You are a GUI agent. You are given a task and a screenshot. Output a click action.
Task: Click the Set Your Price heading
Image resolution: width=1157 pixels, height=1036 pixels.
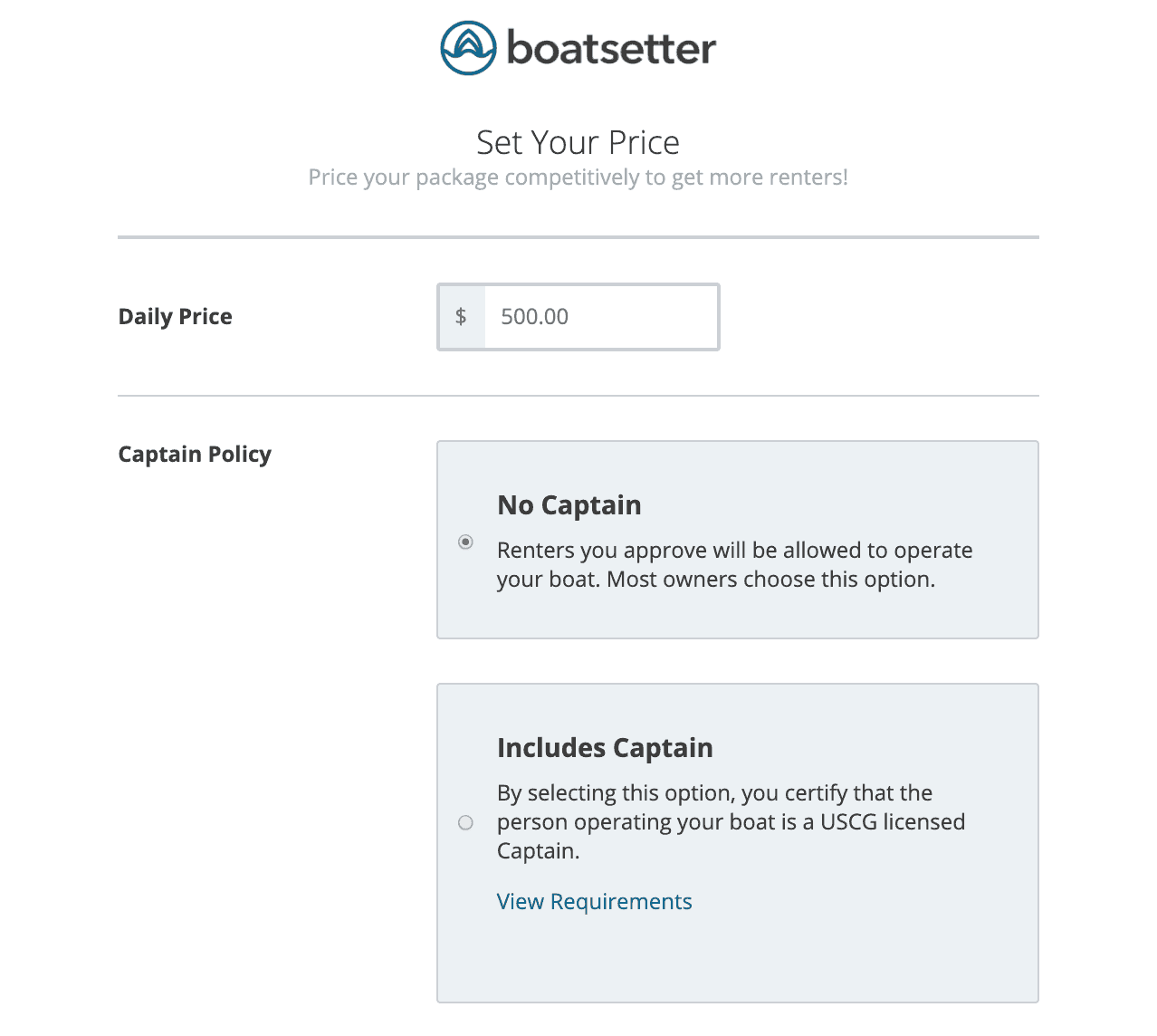click(577, 142)
